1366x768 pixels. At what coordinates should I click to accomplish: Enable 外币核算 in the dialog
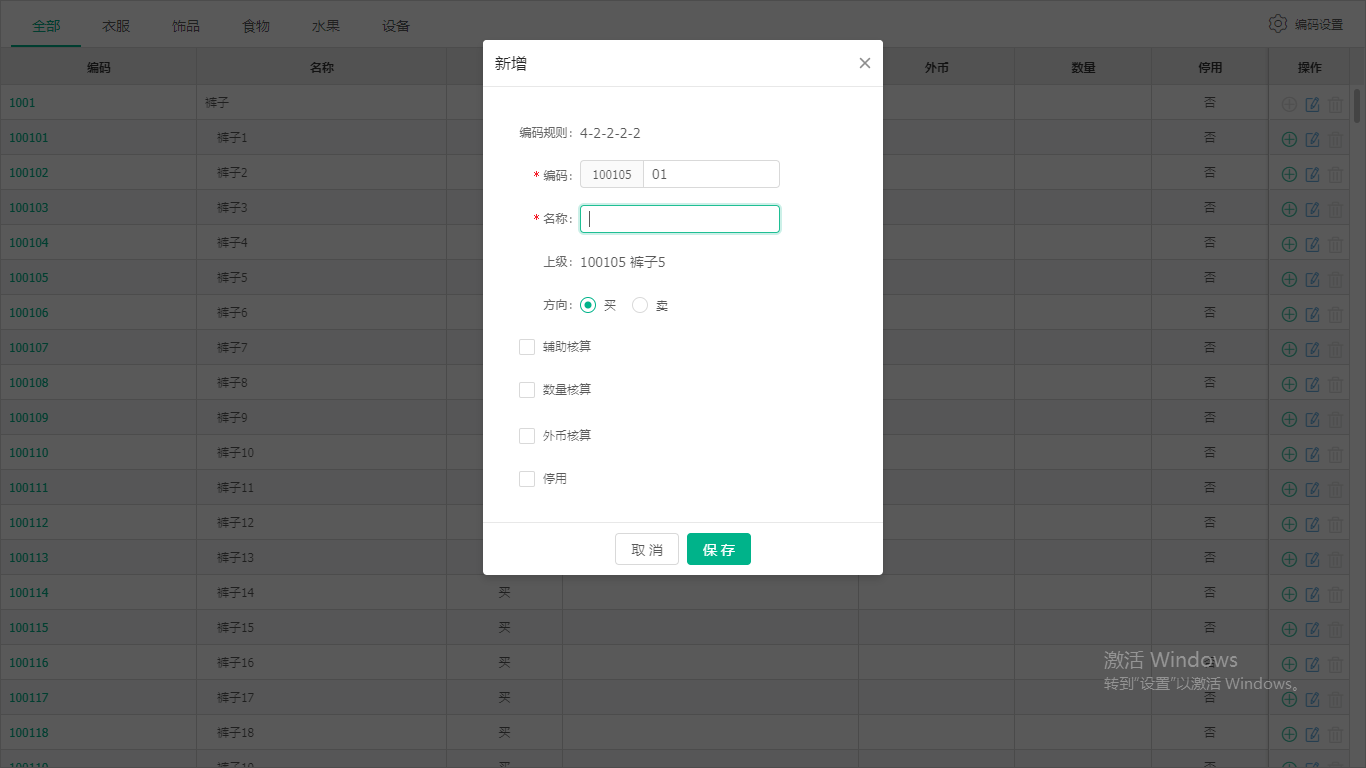[527, 435]
